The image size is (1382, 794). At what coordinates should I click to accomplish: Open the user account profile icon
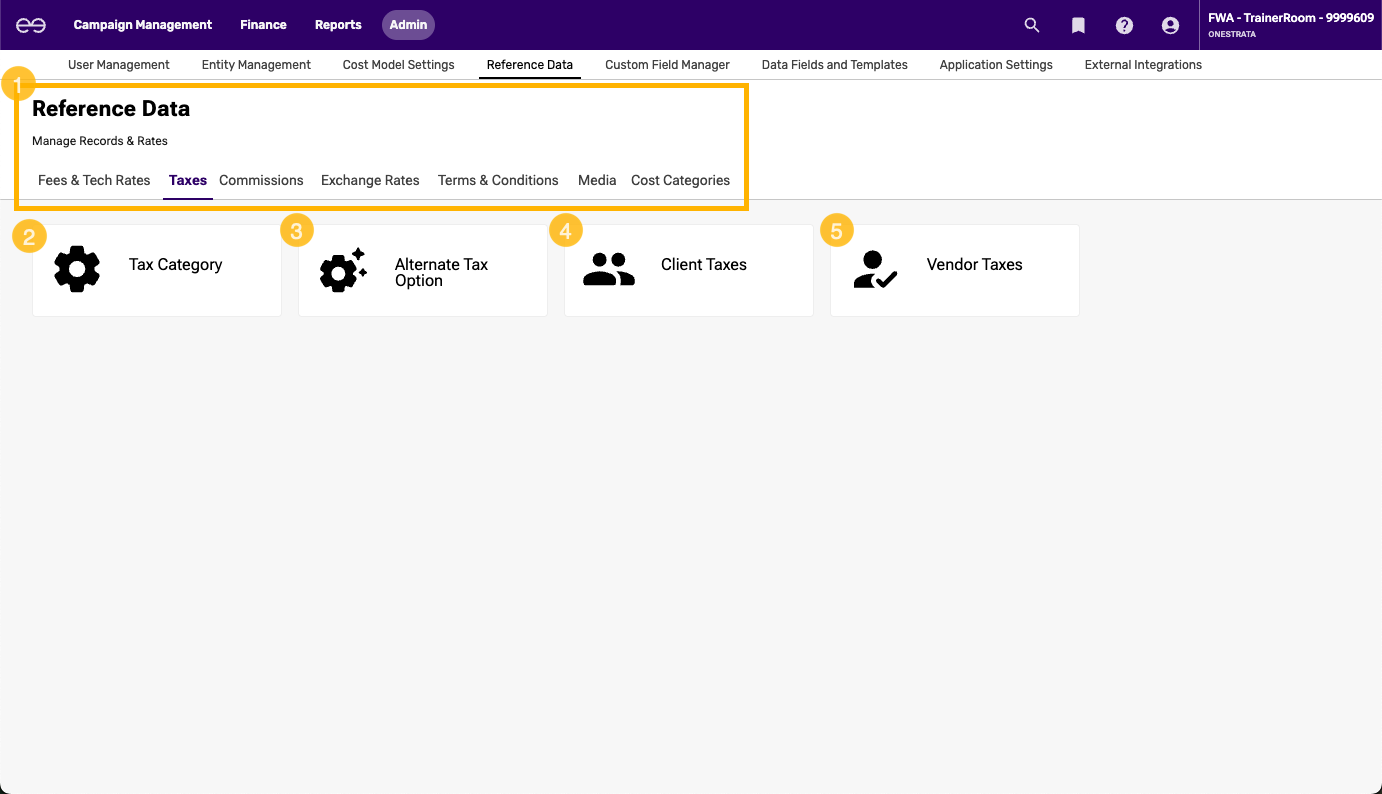(x=1170, y=25)
